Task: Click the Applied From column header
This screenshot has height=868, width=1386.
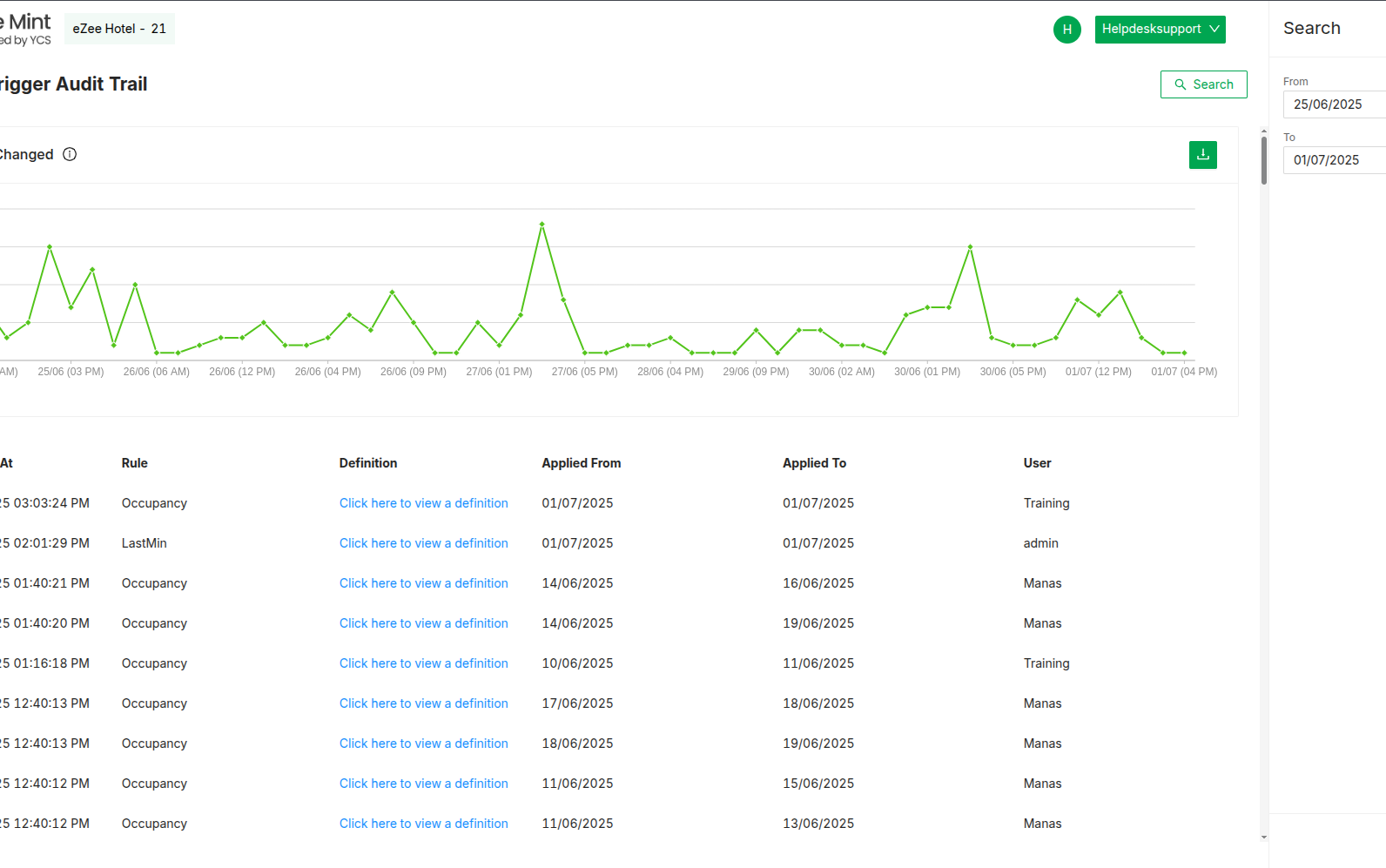Action: [x=581, y=463]
